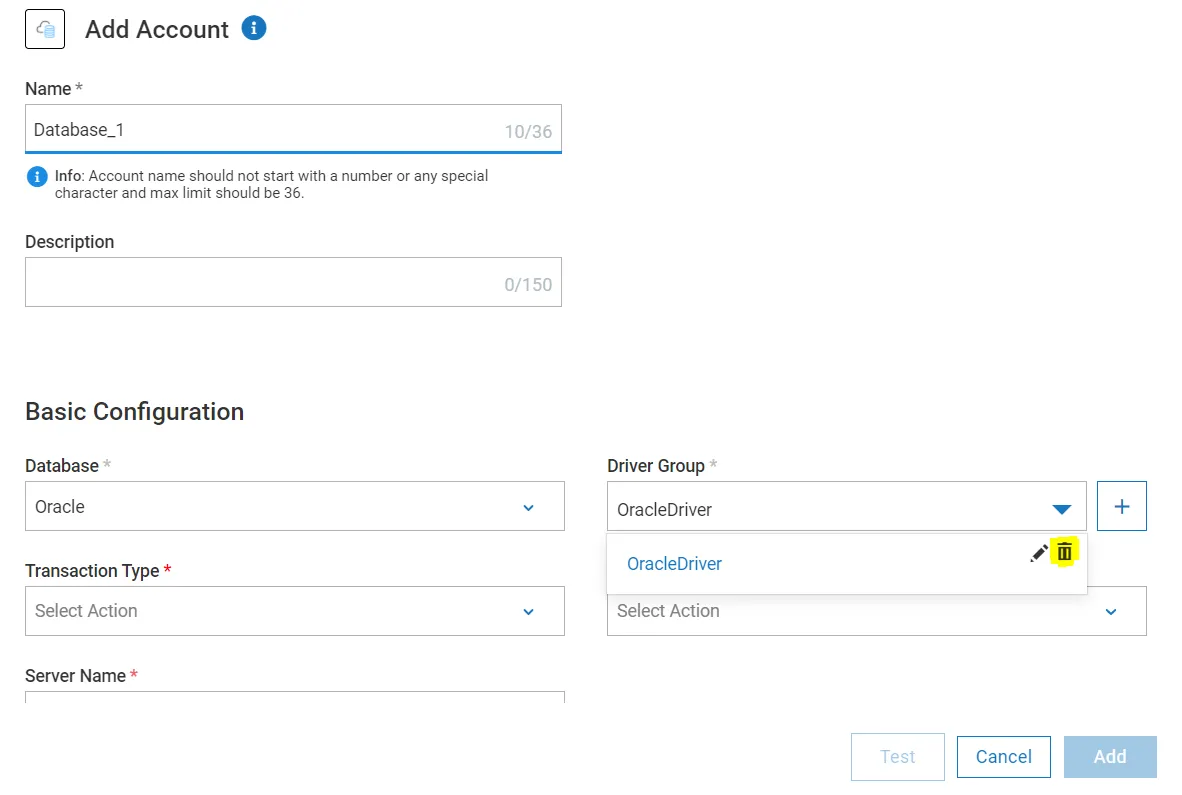This screenshot has height=795, width=1182.
Task: Focus the Name field containing Database_1
Action: 260,130
